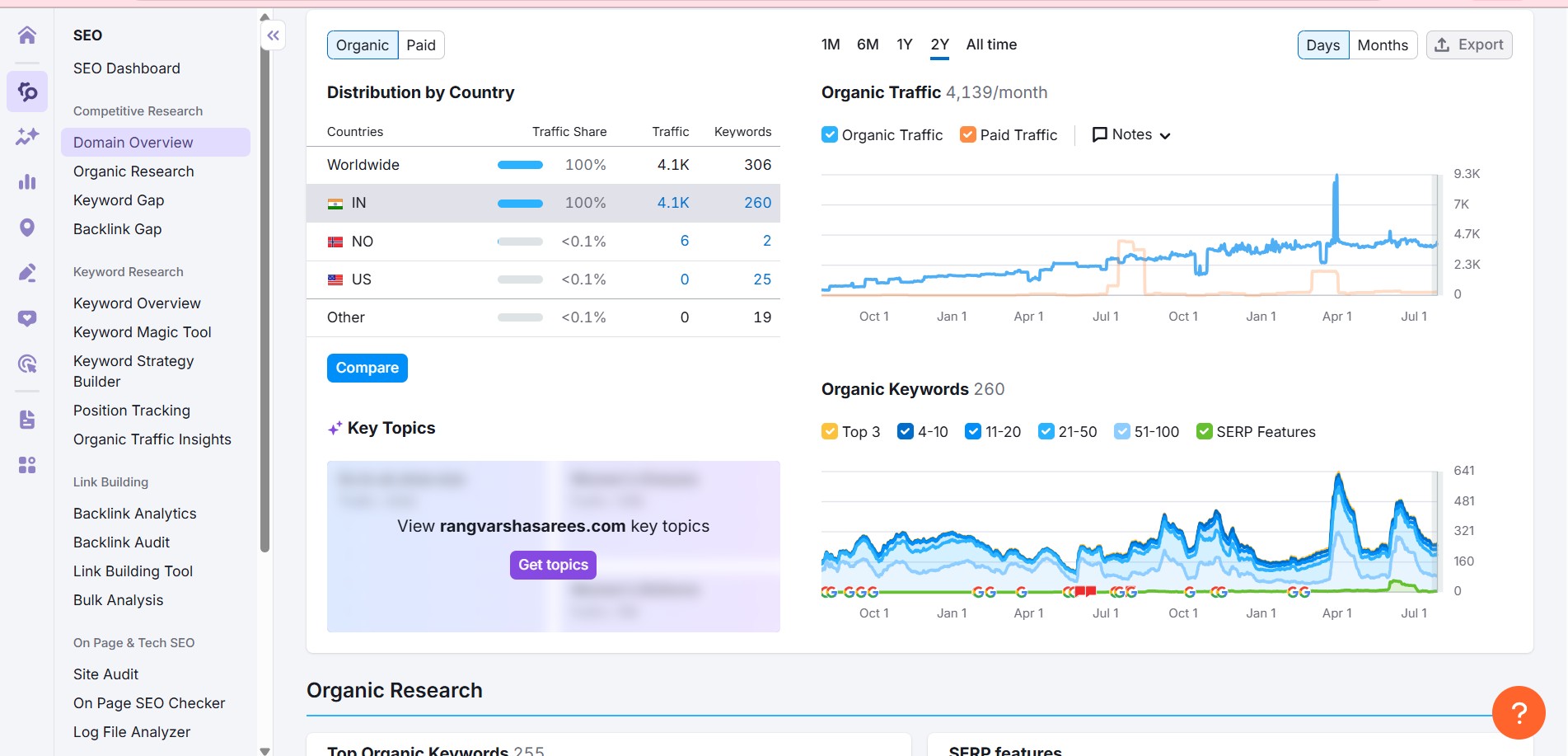Image resolution: width=1568 pixels, height=756 pixels.
Task: Click the sidebar scrollbar down arrow
Action: [x=264, y=750]
